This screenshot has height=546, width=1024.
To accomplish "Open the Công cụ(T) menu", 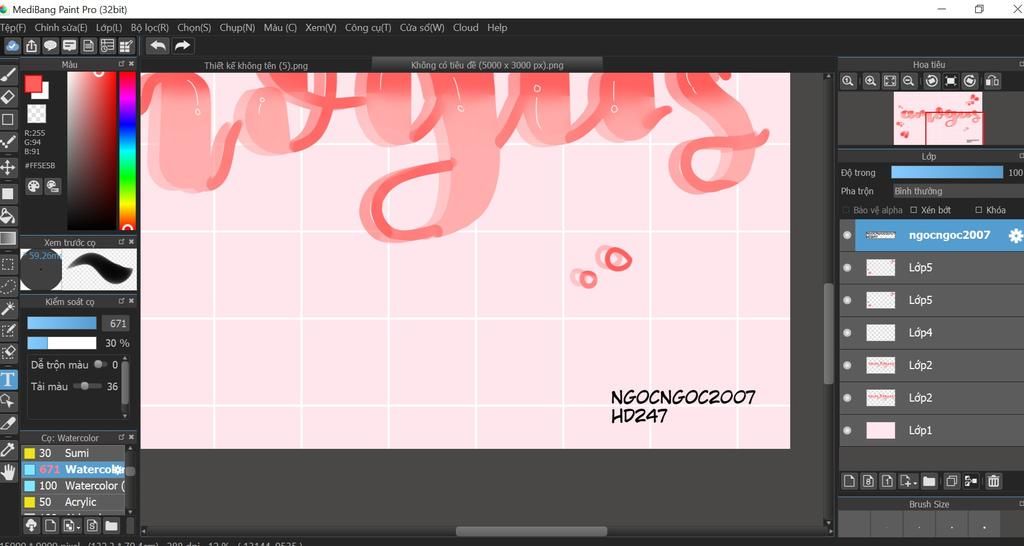I will pyautogui.click(x=368, y=27).
